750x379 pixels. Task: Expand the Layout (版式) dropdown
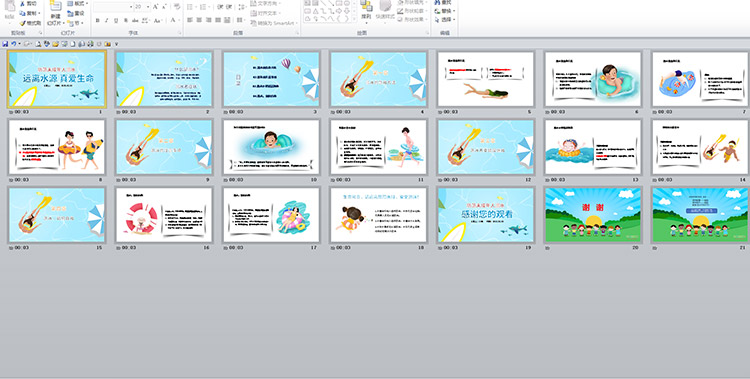[x=87, y=4]
